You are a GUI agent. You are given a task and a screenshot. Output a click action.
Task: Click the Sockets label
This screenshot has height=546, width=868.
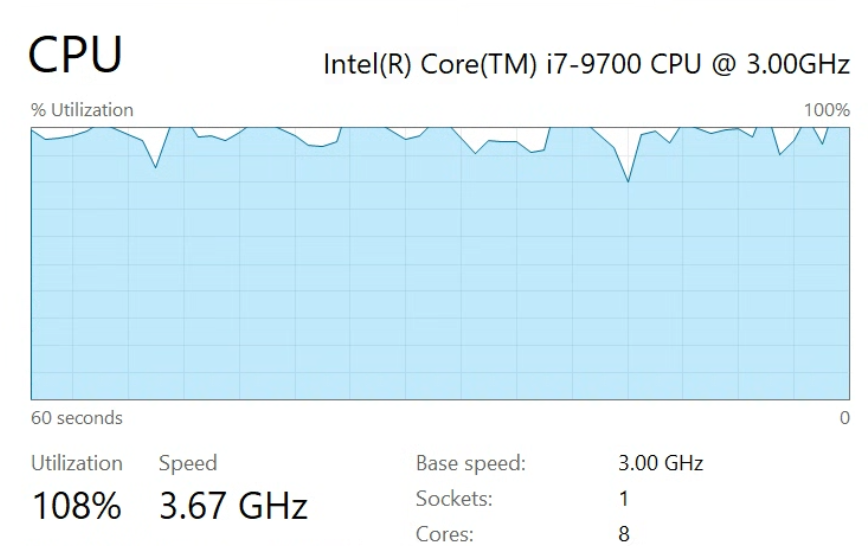pyautogui.click(x=453, y=499)
